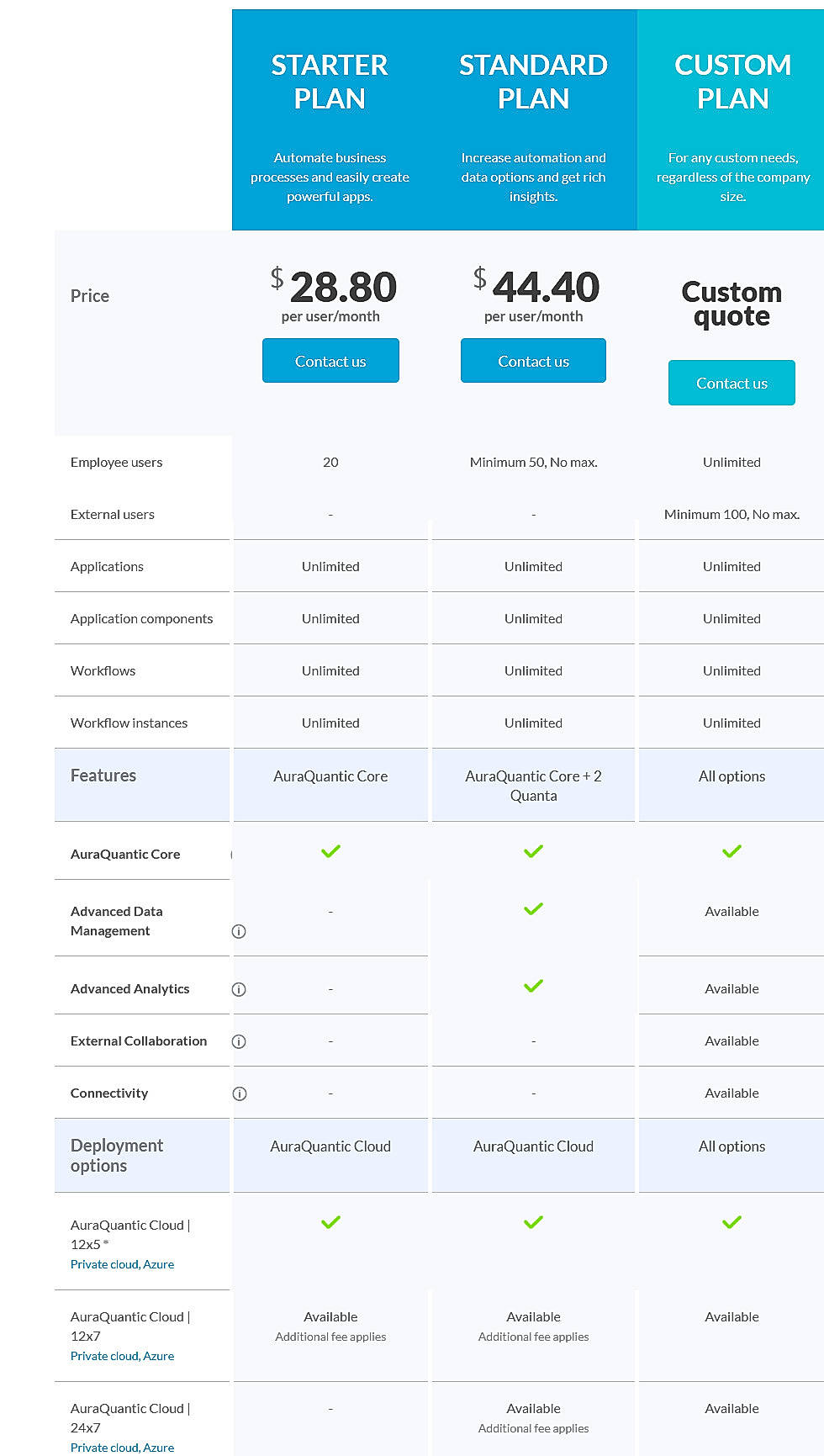The width and height of the screenshot is (824, 1456).
Task: Click the AuraQuantic Core green checkmark for Starter
Action: [x=330, y=851]
